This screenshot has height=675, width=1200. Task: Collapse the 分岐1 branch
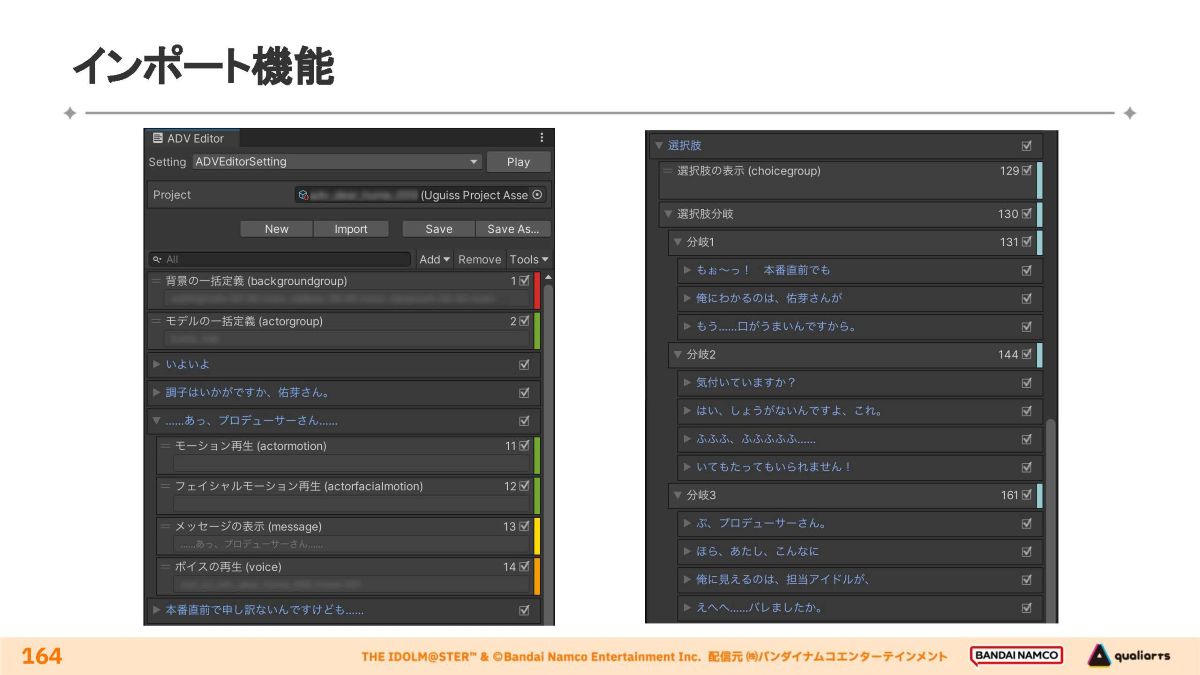677,242
